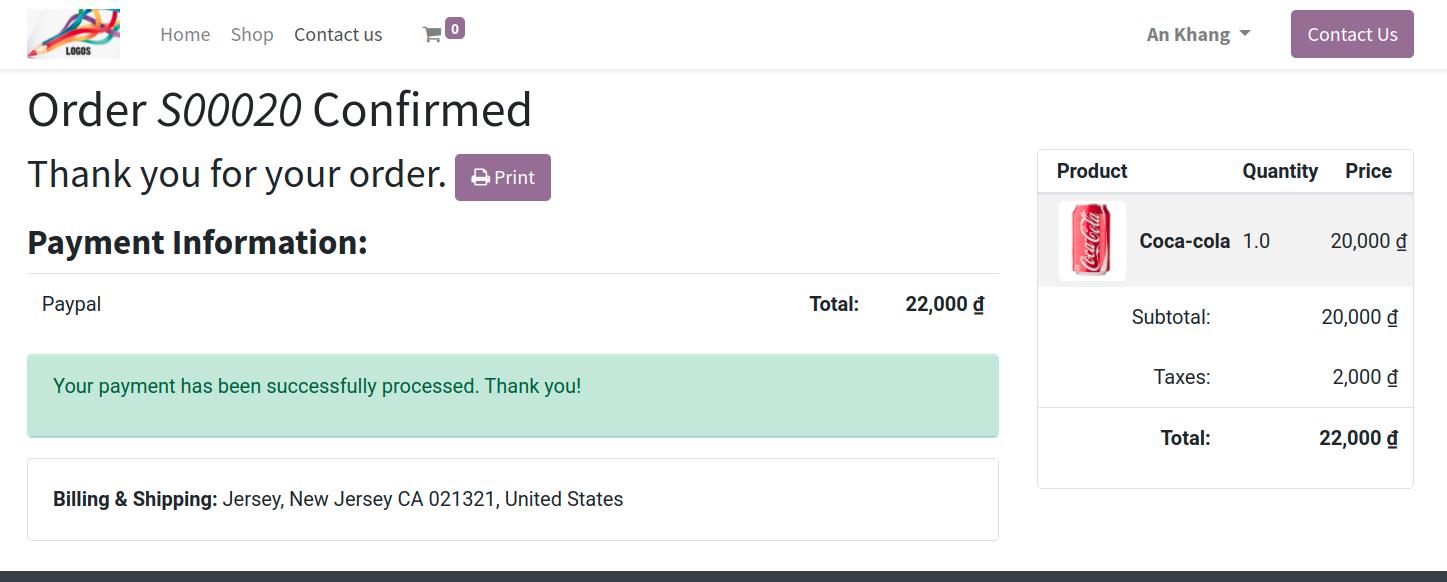Print the order confirmation
Screen dimensions: 1447x582
tap(503, 177)
